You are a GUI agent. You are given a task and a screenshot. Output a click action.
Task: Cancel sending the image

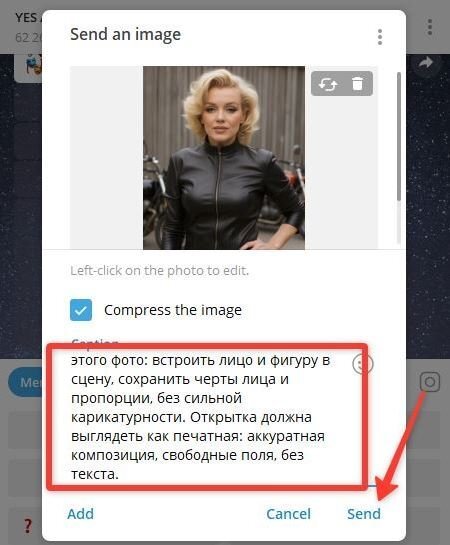pyautogui.click(x=288, y=514)
